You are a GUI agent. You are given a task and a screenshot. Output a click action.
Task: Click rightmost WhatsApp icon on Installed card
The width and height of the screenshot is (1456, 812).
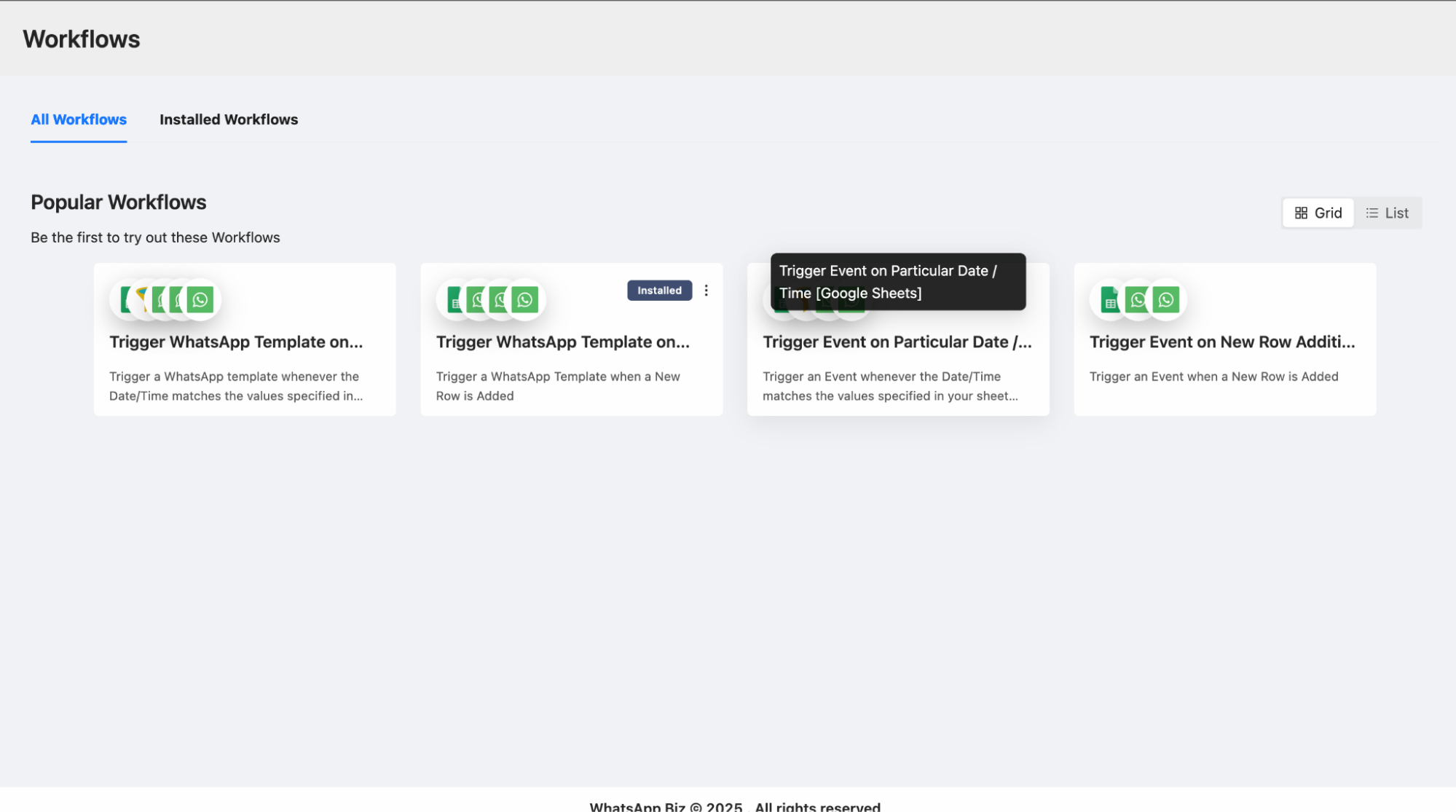524,299
